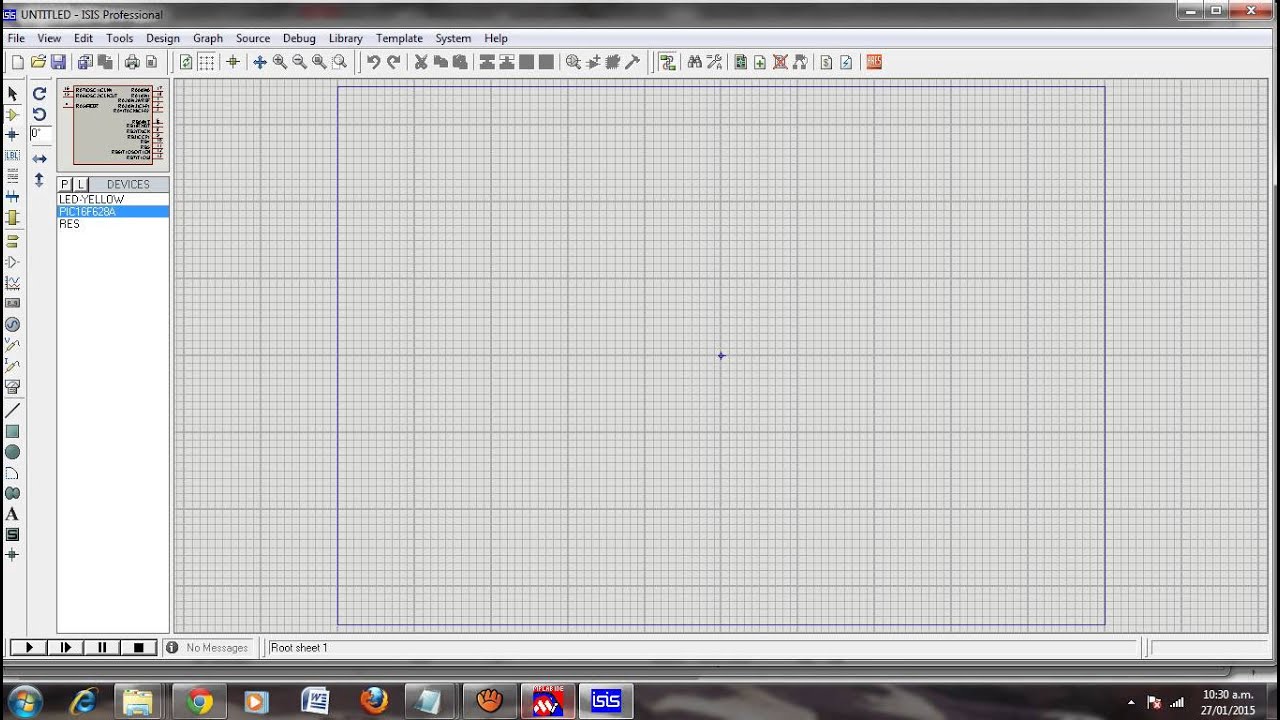Click the zoom out magnifier
The image size is (1280, 720).
click(299, 62)
